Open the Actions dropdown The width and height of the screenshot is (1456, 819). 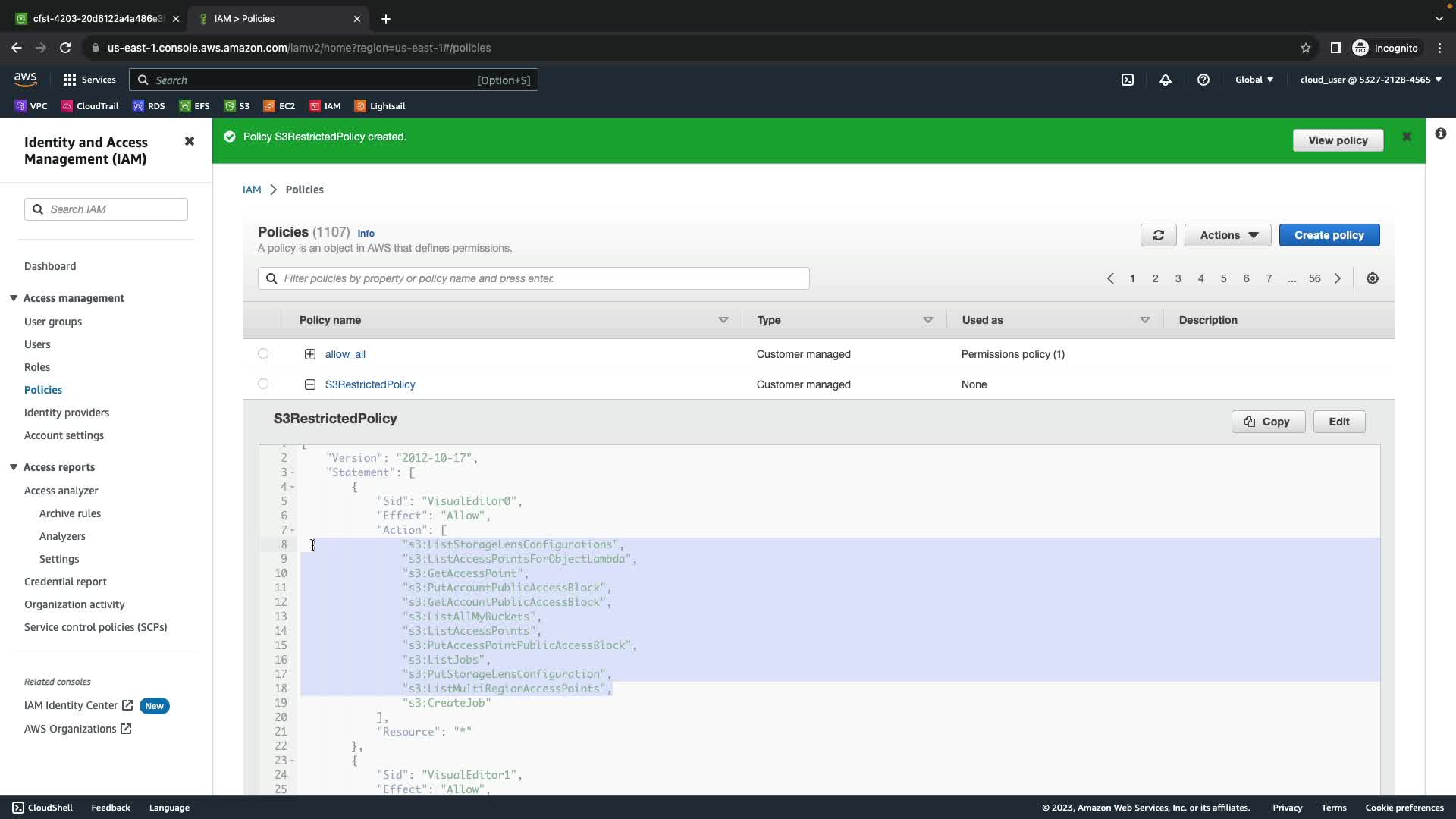(x=1228, y=235)
